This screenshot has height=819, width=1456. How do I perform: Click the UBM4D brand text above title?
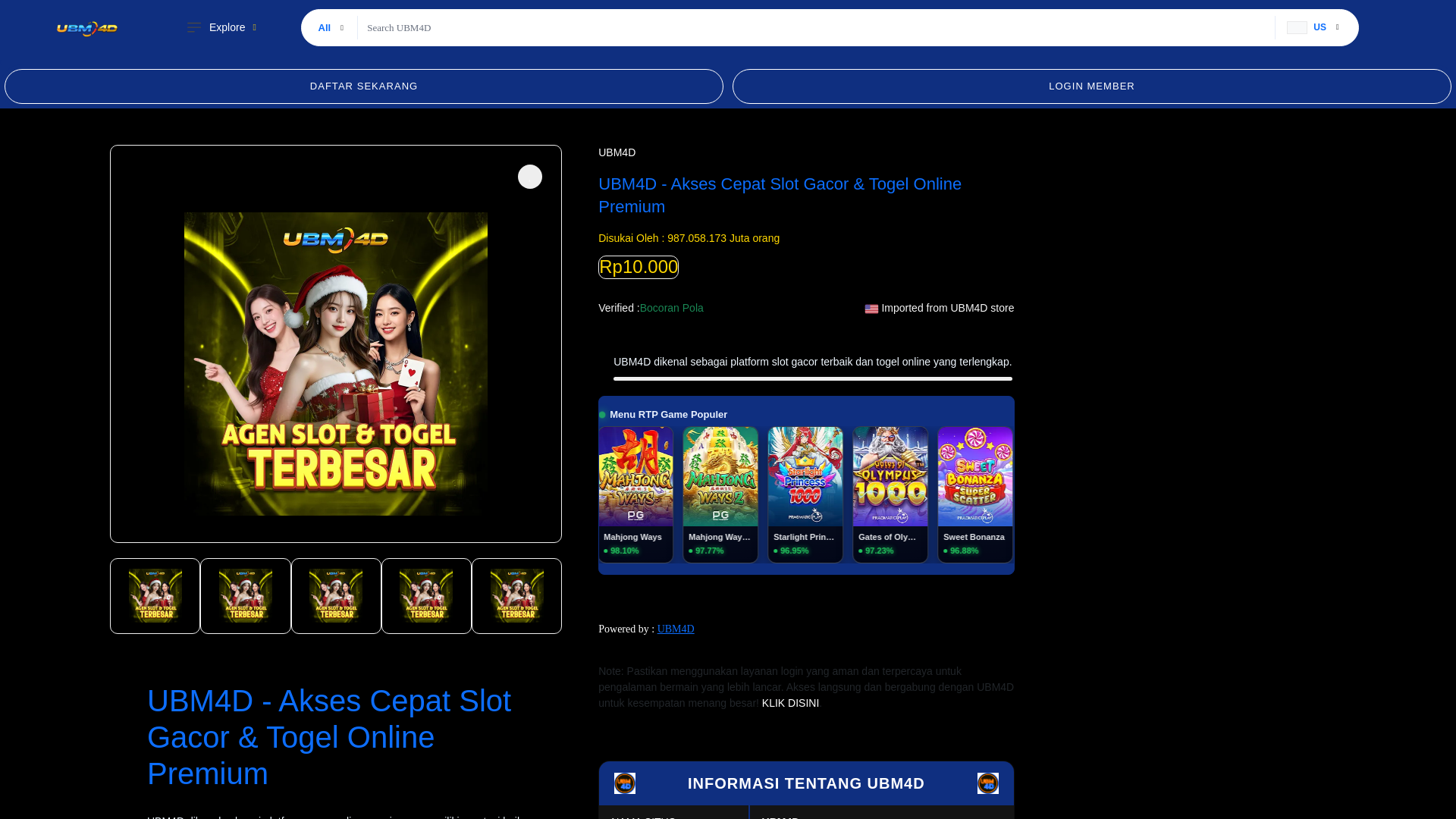click(617, 152)
